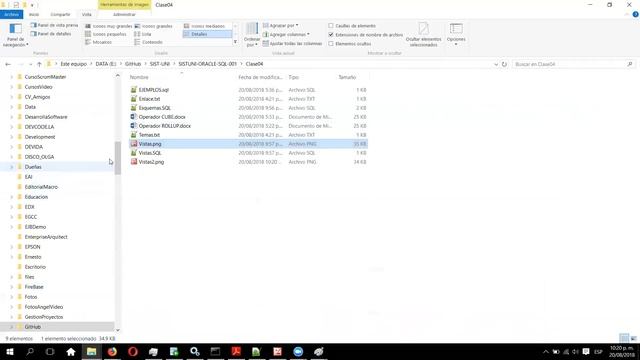Open Windows Start menu
This screenshot has width=640, height=360.
click(10, 351)
